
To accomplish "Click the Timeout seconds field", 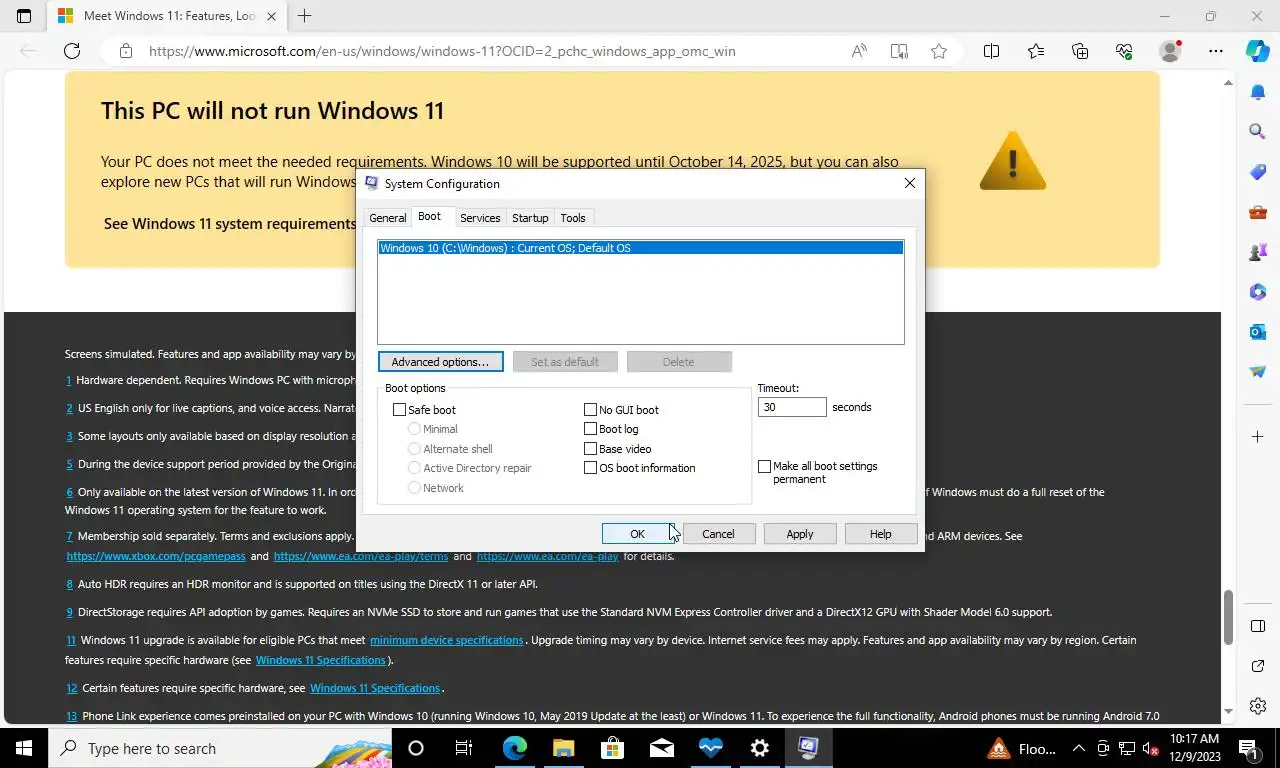I will pos(792,407).
